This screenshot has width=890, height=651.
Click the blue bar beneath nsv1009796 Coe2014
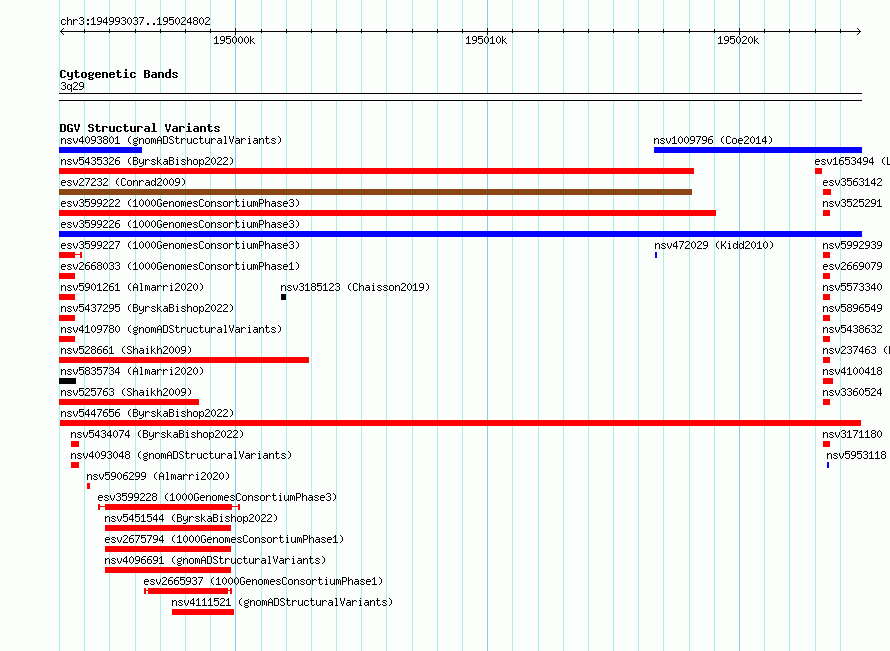pyautogui.click(x=758, y=150)
